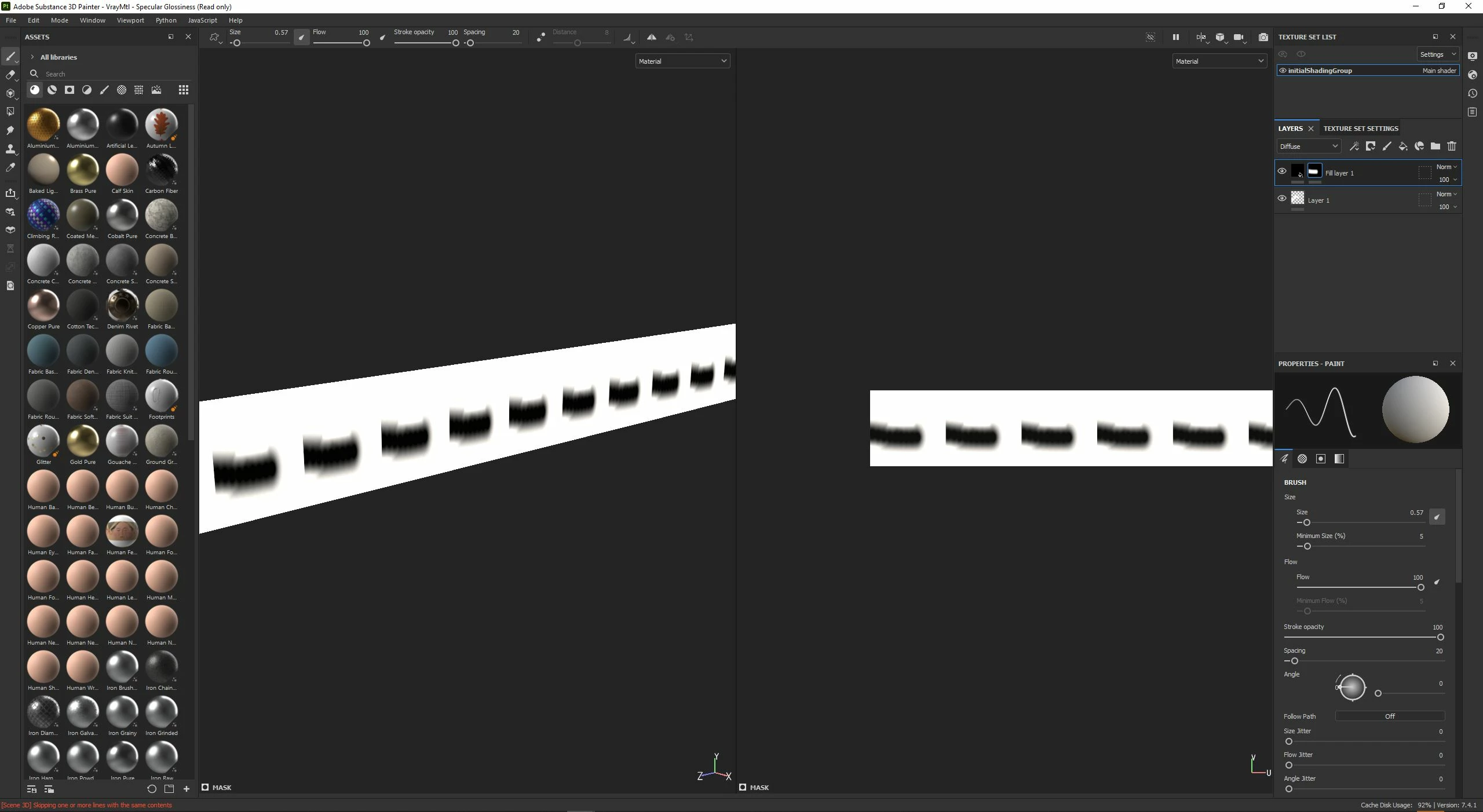Expand the All libraries tree
This screenshot has width=1483, height=812.
click(x=32, y=57)
